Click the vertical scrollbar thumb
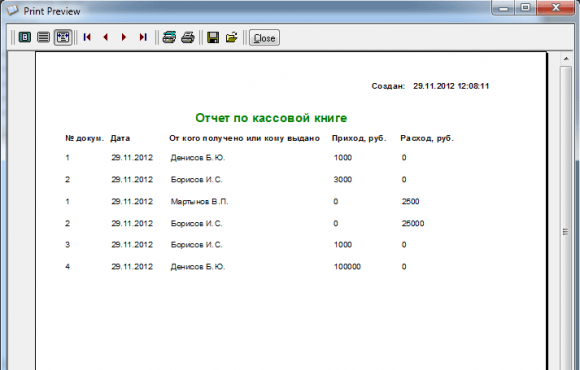 pyautogui.click(x=566, y=231)
